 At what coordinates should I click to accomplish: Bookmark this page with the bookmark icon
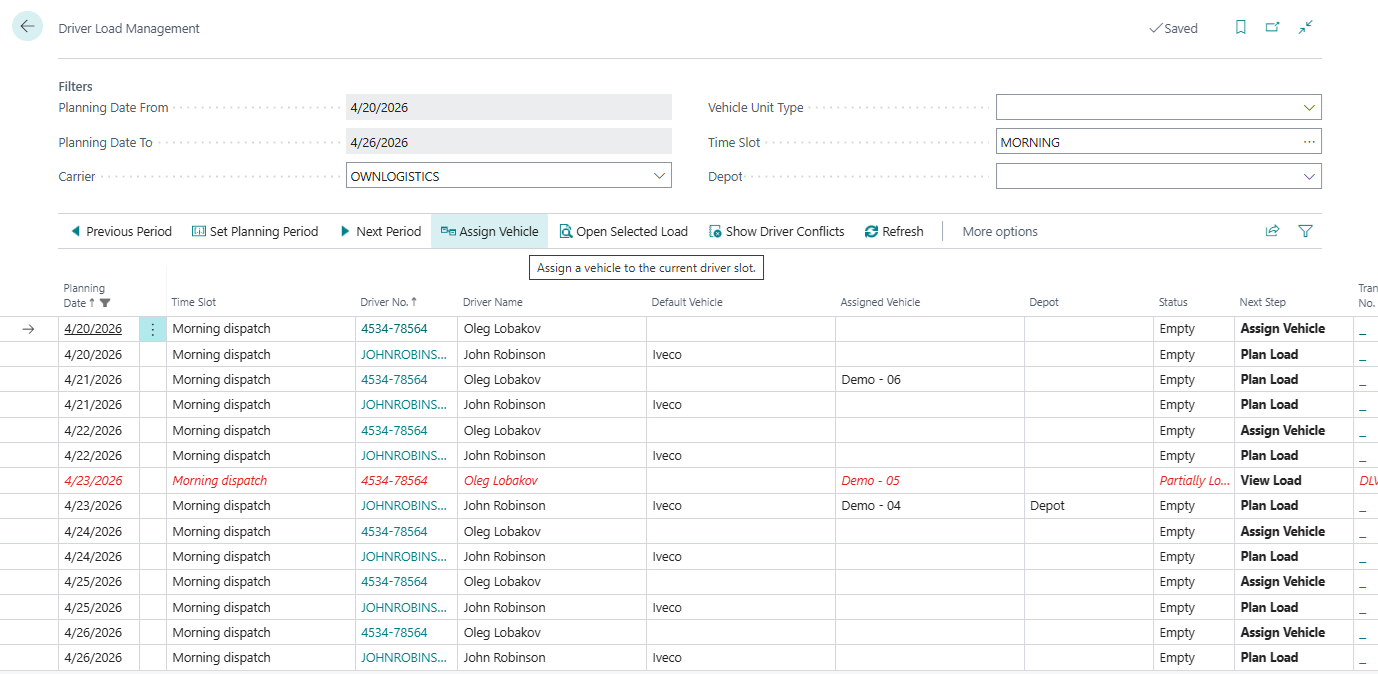click(x=1240, y=27)
